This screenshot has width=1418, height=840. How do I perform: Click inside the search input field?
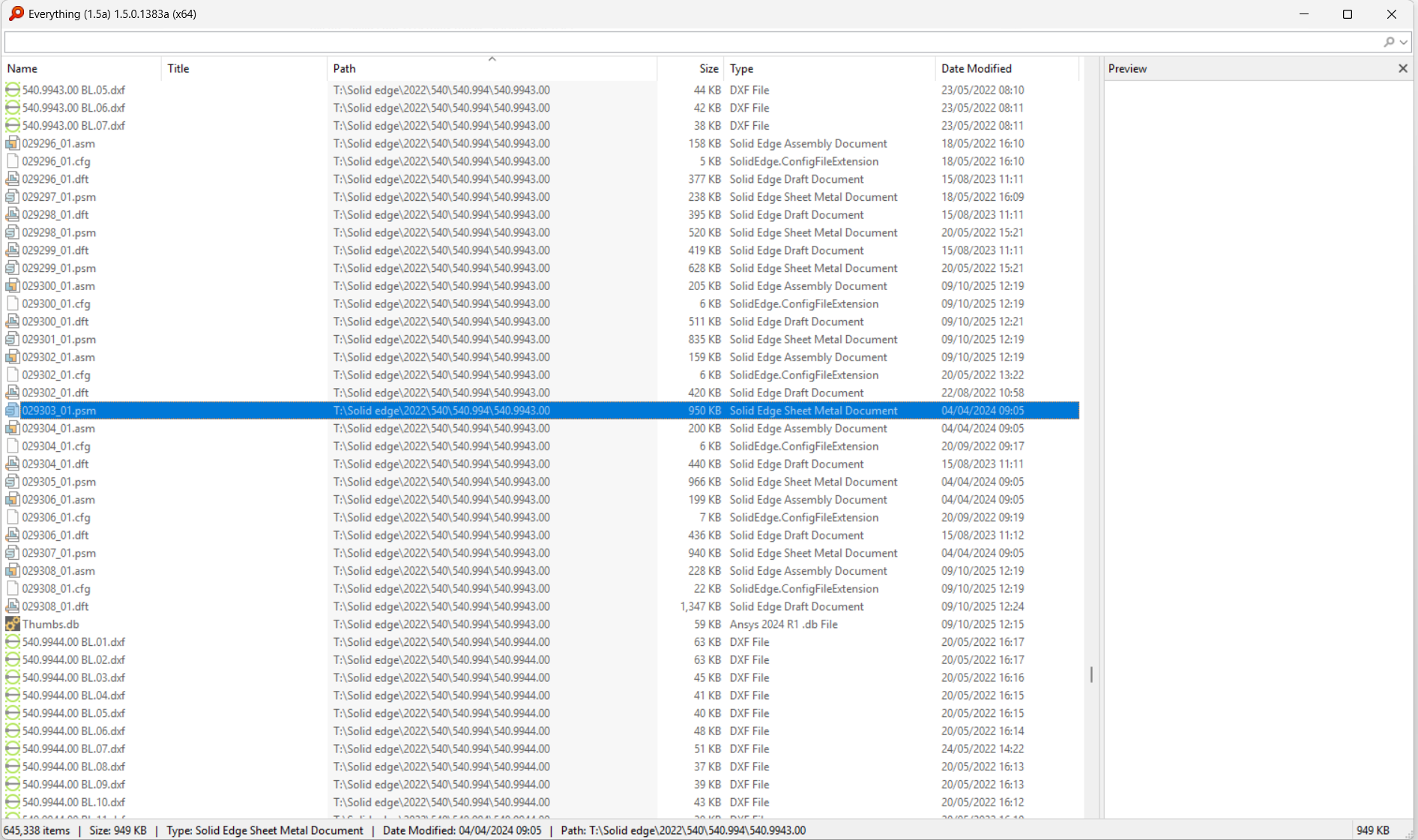click(675, 42)
